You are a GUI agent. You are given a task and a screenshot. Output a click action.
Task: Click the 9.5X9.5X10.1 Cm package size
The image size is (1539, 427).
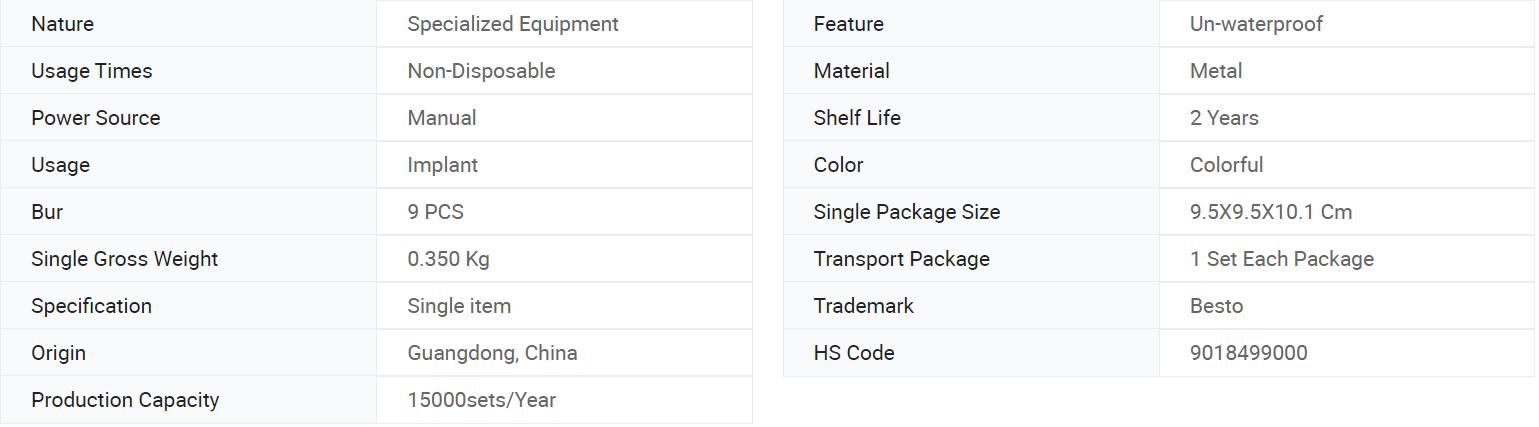coord(1271,212)
